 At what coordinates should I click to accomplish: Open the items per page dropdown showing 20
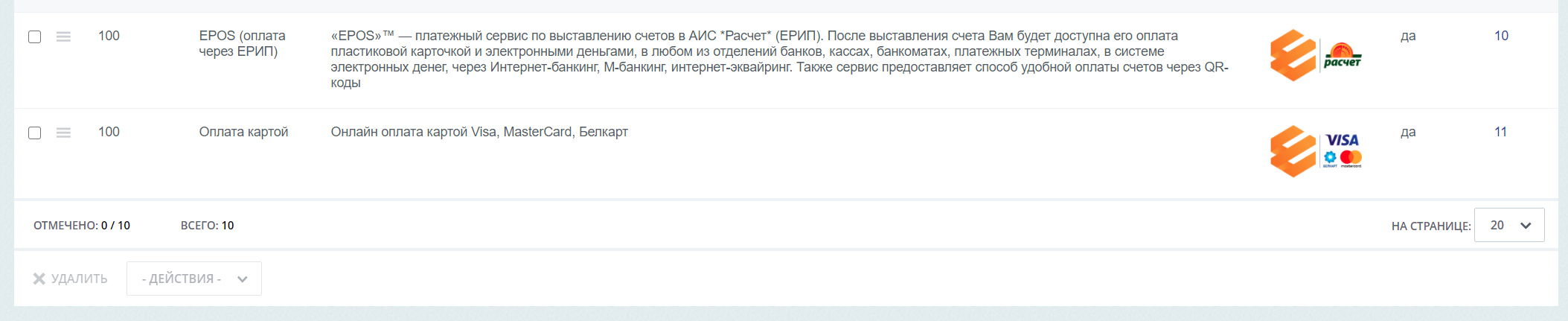pos(1509,225)
